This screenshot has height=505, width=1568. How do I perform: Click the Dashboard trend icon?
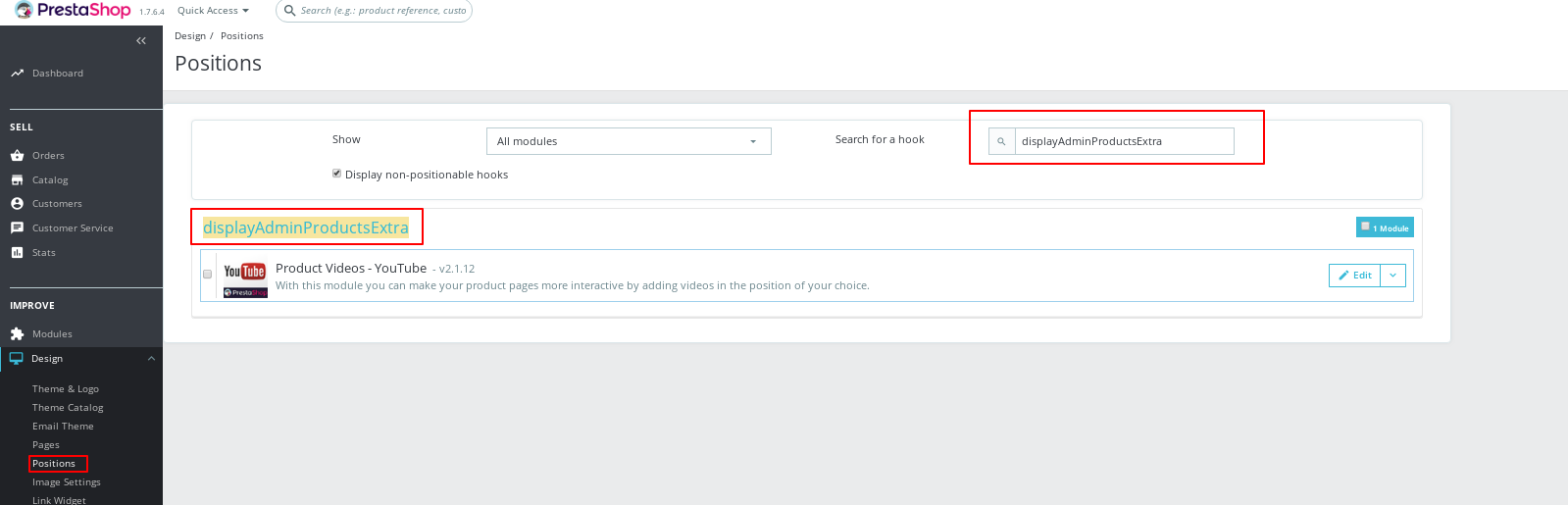(x=17, y=73)
